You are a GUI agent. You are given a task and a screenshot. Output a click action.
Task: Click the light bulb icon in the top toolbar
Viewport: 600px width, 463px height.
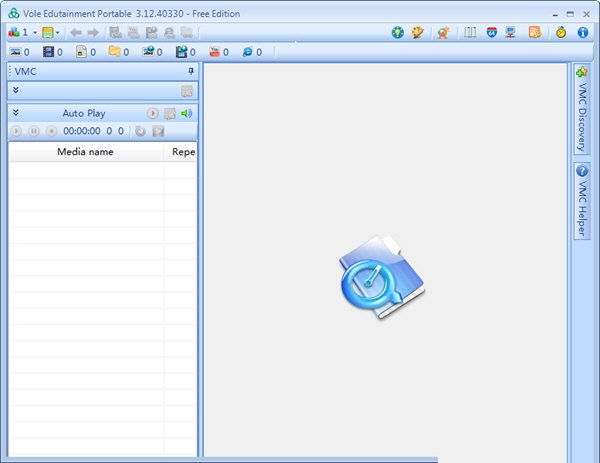[398, 33]
